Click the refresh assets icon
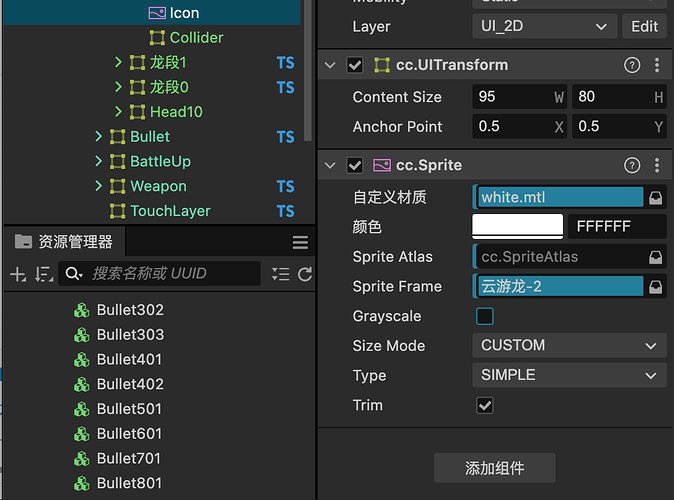Image resolution: width=674 pixels, height=500 pixels. (305, 274)
